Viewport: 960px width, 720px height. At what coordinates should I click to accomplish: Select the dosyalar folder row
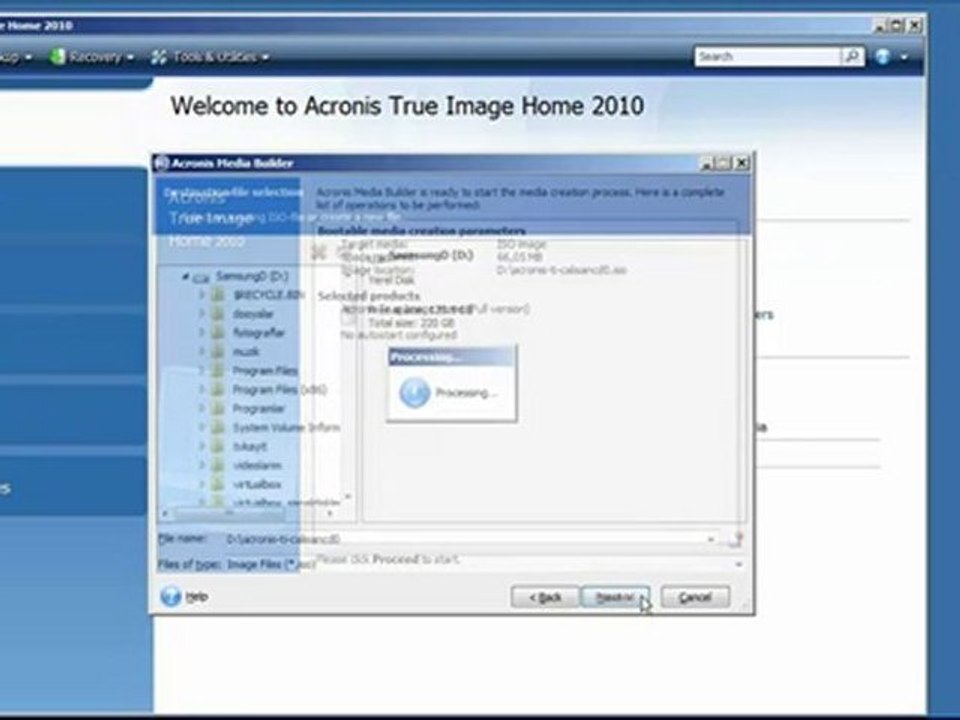[252, 313]
